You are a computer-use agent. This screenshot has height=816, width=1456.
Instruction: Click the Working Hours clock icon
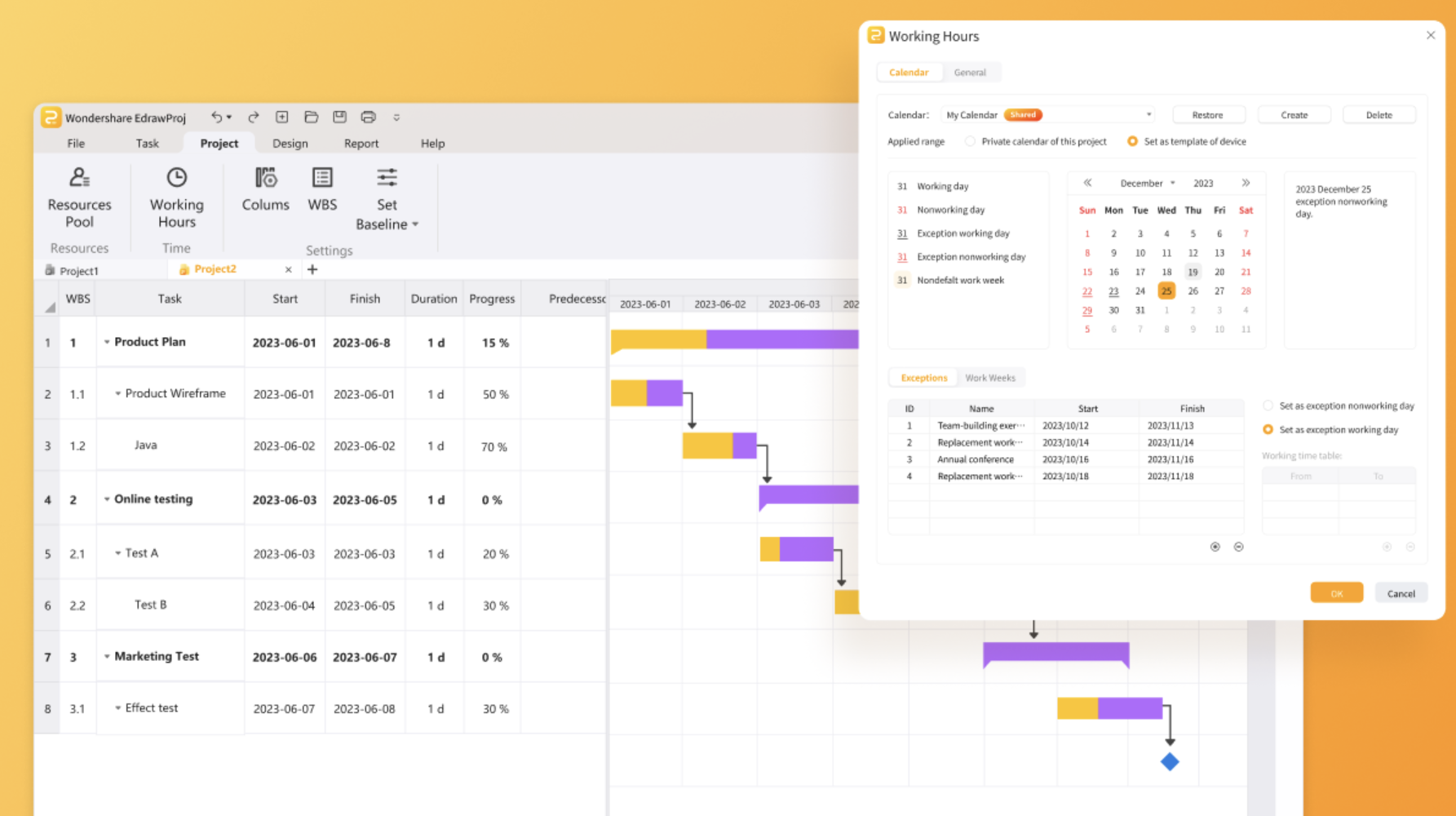(x=176, y=178)
